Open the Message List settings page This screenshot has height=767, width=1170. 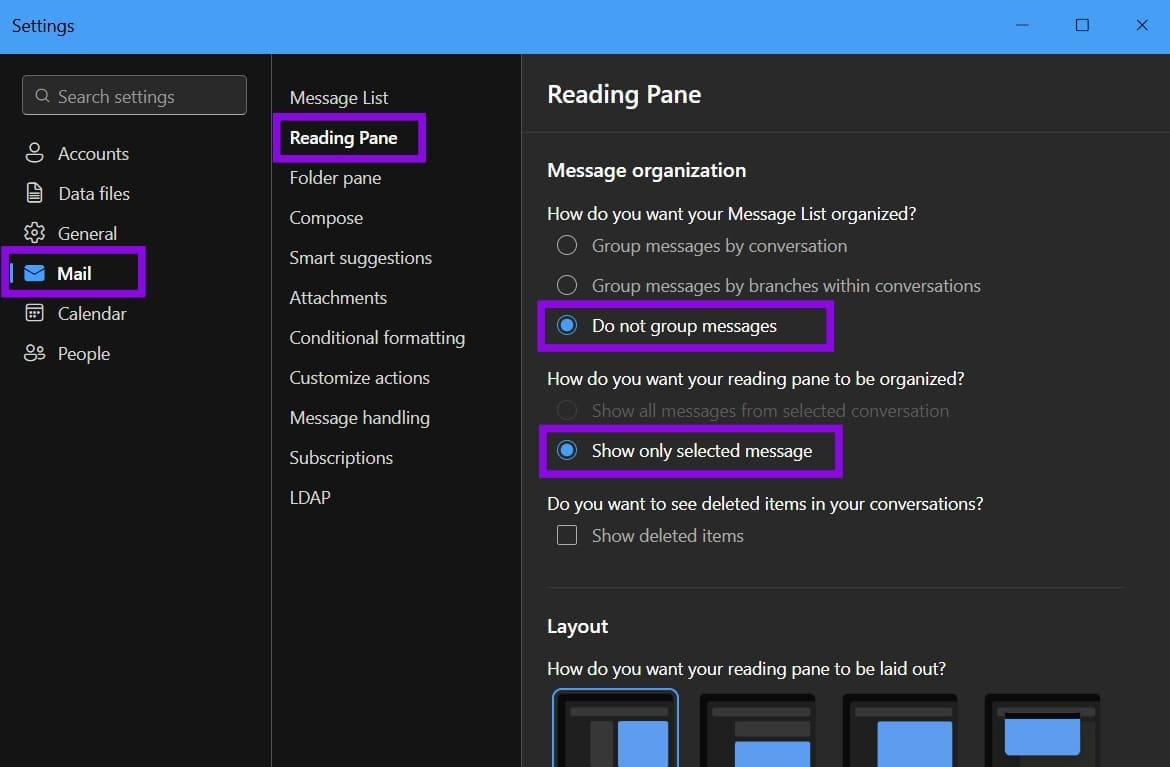[x=339, y=98]
